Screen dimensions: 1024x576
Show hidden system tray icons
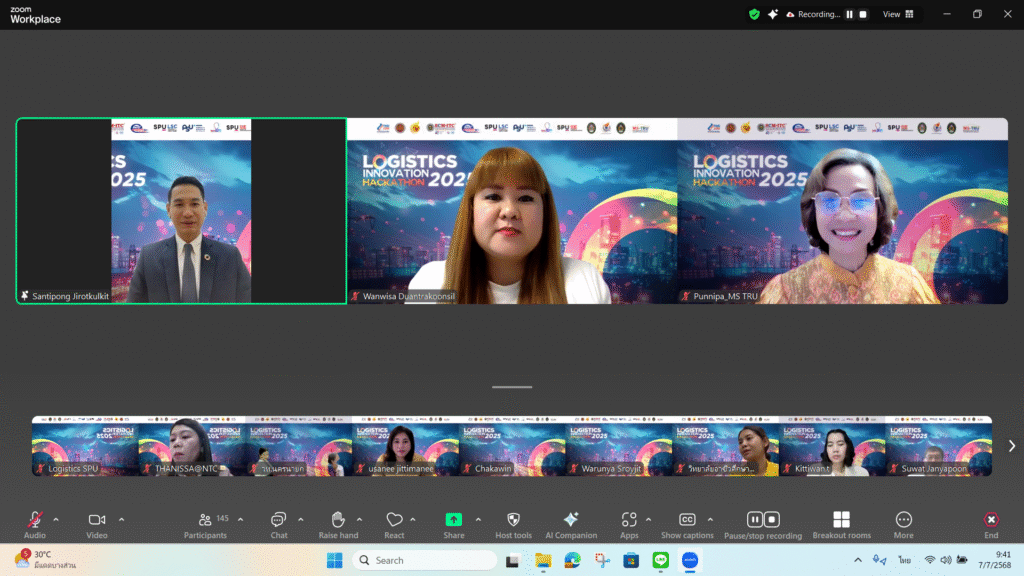coord(857,560)
